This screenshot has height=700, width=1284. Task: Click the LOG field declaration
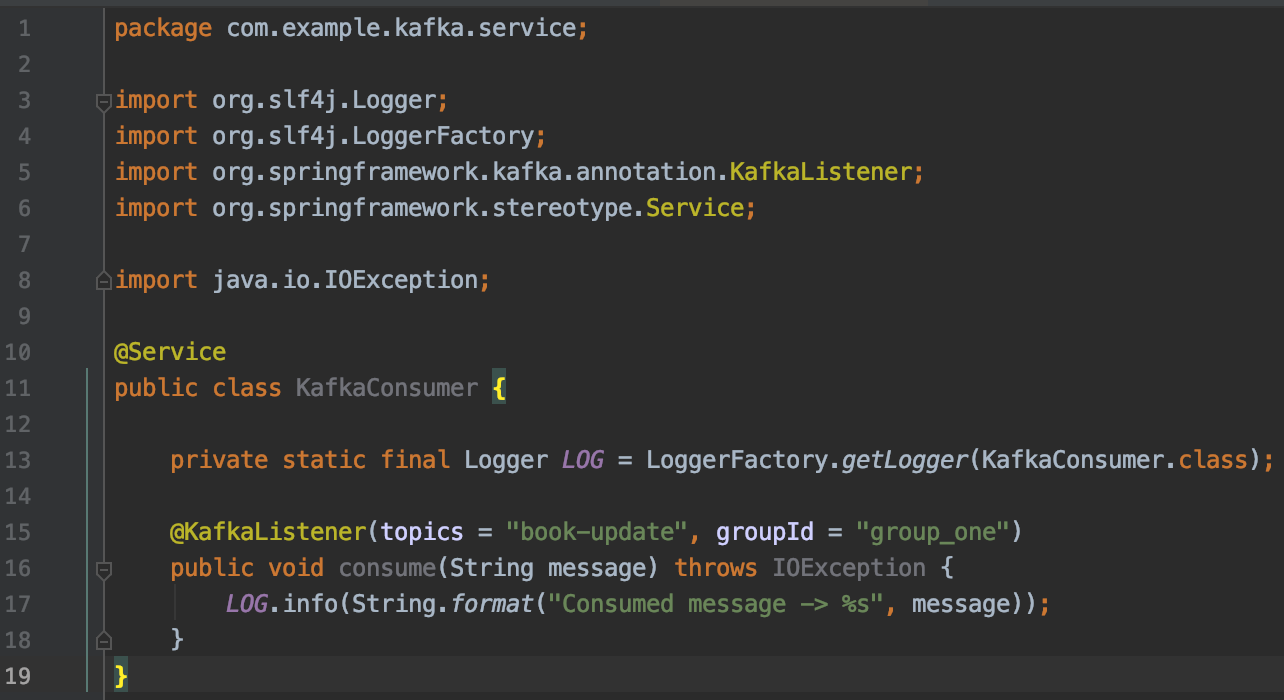click(x=582, y=459)
